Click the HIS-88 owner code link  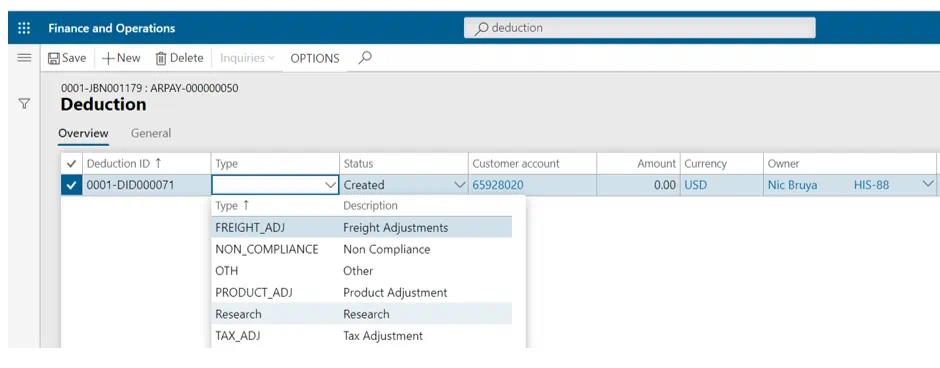(871, 185)
